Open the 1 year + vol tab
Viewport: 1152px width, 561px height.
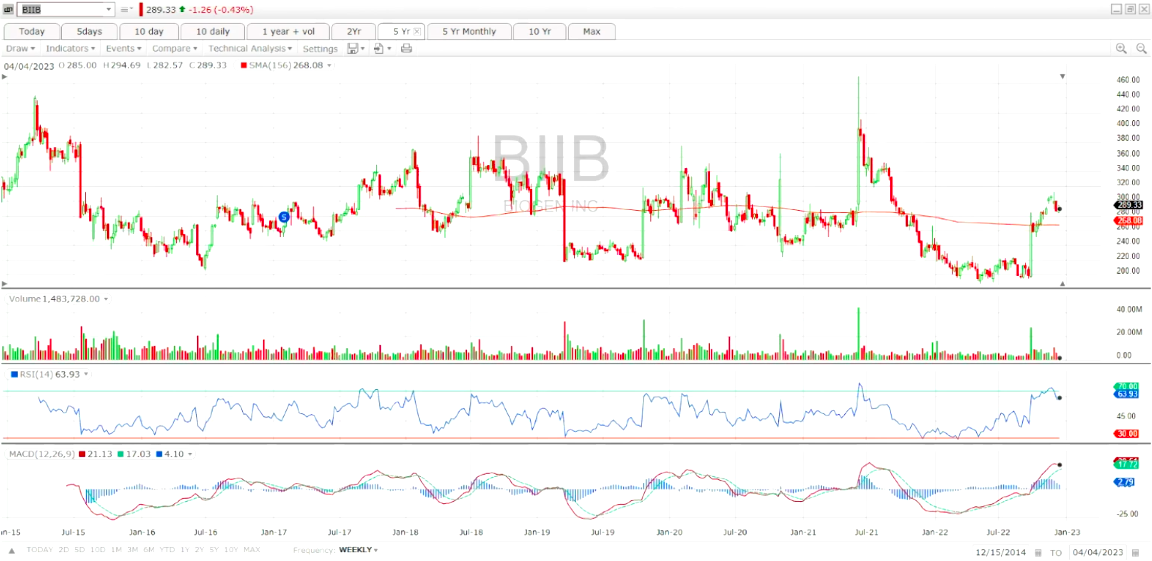click(x=287, y=32)
